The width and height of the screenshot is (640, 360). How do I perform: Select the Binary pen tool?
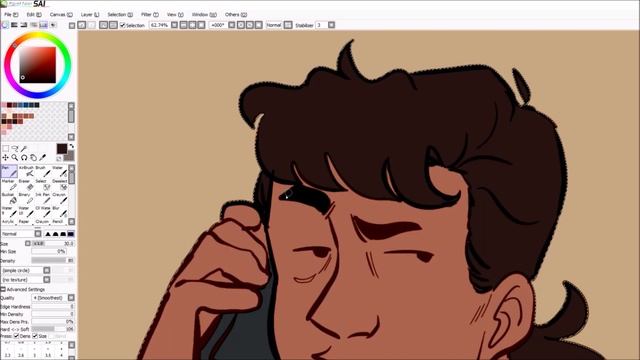[26, 198]
